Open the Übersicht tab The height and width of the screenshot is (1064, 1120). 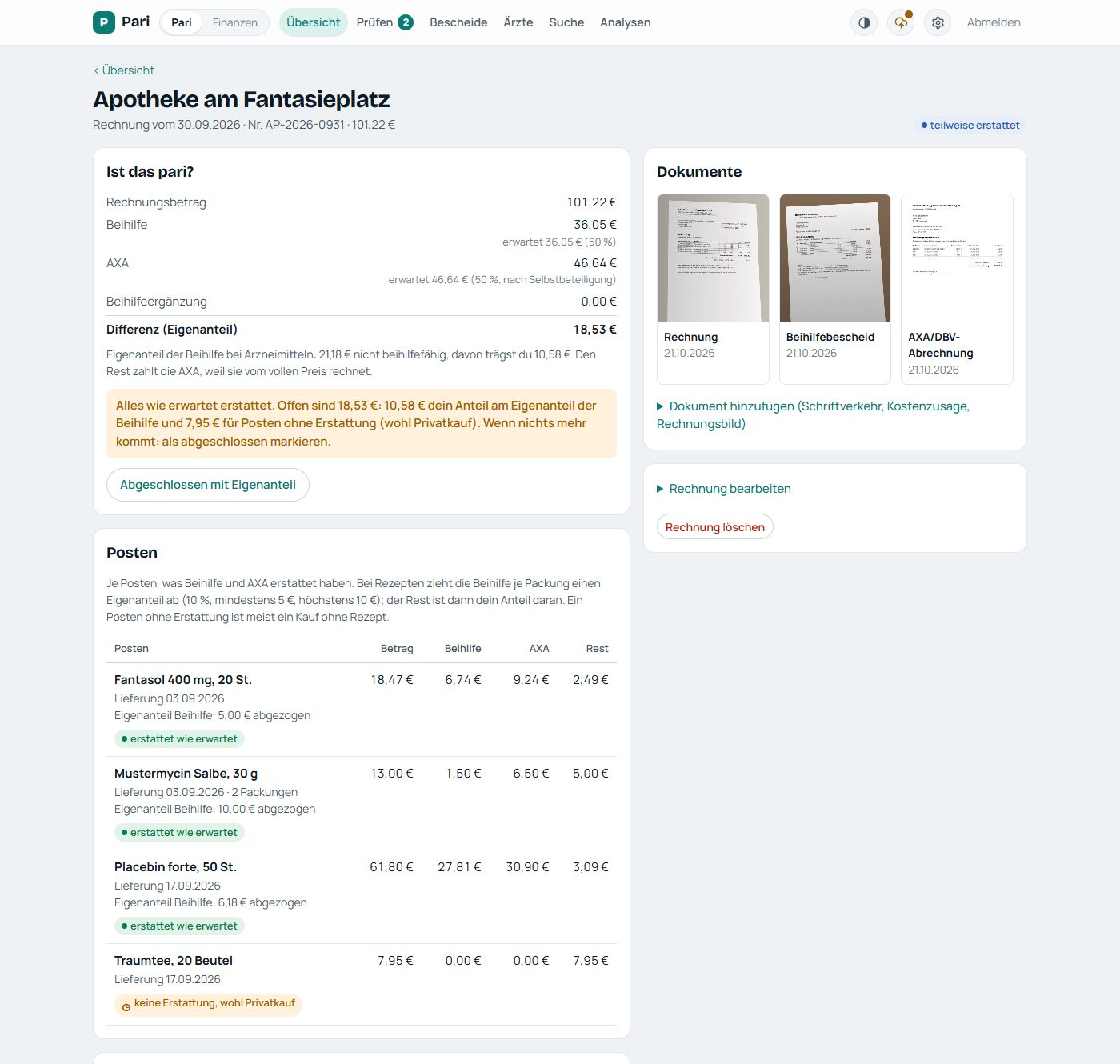[x=314, y=22]
